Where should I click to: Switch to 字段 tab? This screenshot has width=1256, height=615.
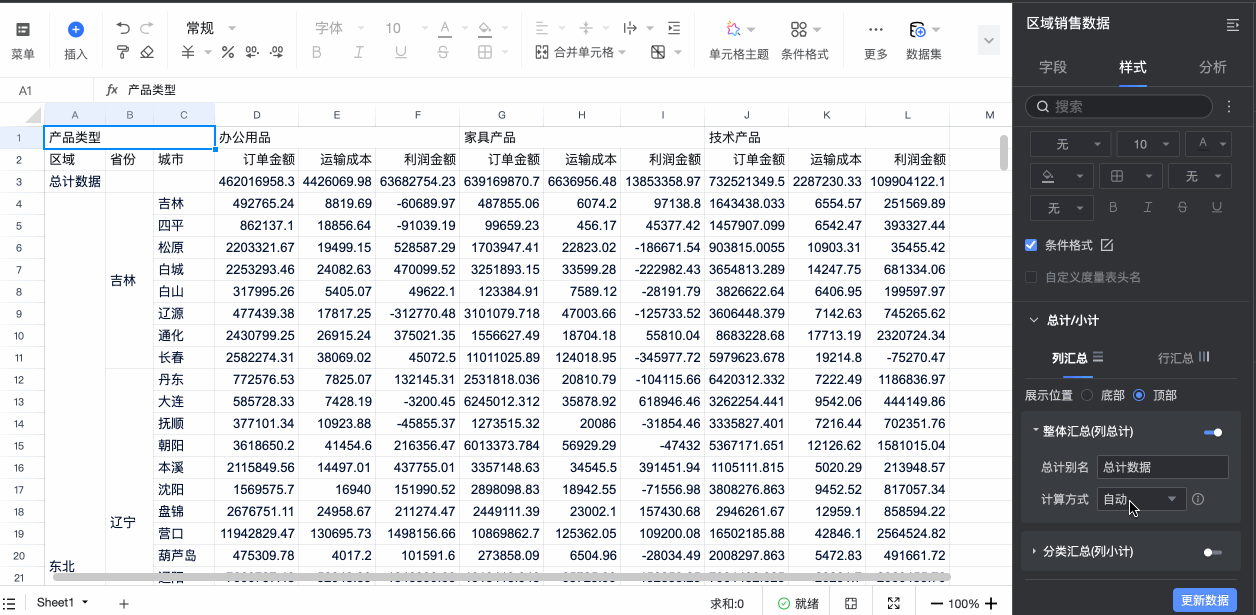click(1053, 67)
